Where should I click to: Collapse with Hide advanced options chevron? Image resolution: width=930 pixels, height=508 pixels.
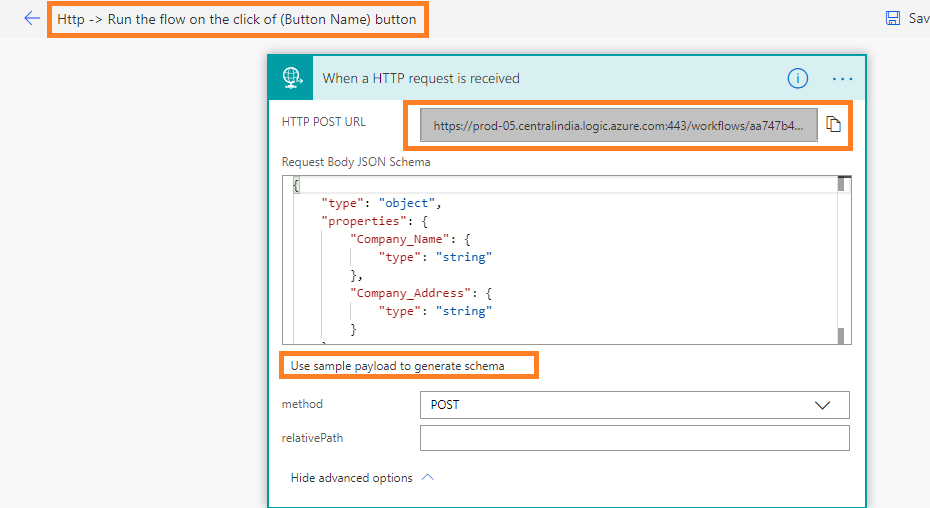(428, 477)
